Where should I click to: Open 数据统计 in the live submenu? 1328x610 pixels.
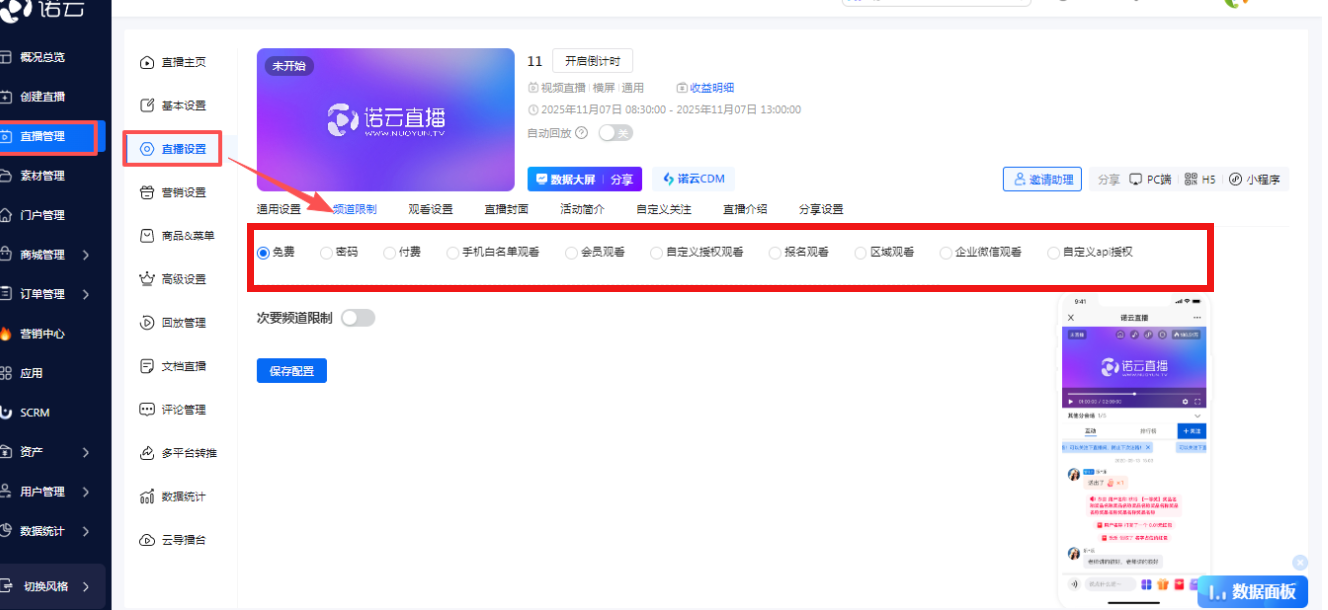pyautogui.click(x=173, y=496)
